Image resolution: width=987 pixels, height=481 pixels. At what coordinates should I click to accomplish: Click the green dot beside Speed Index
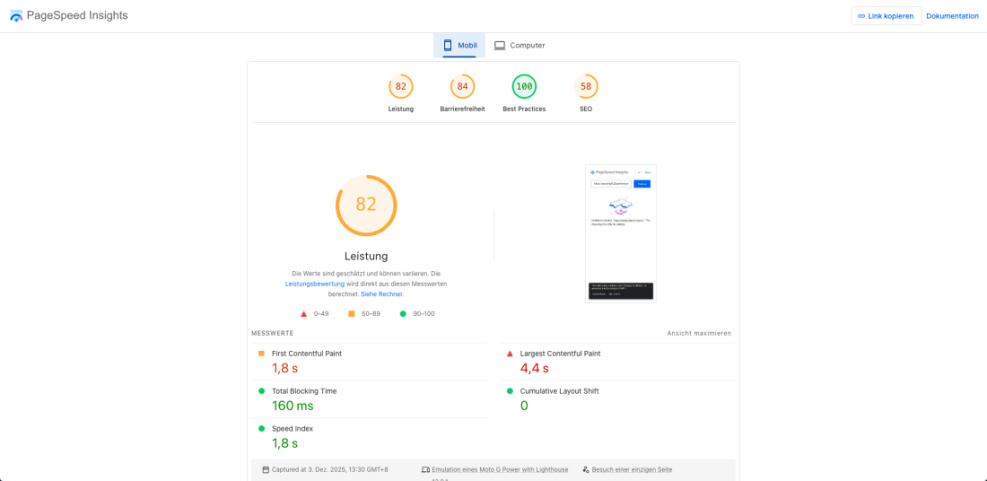click(261, 429)
